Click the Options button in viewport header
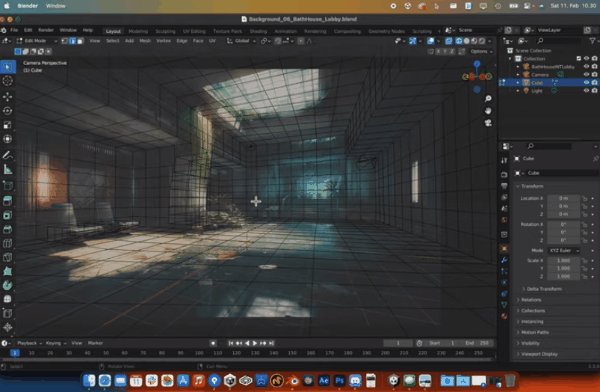600x392 pixels. [481, 51]
